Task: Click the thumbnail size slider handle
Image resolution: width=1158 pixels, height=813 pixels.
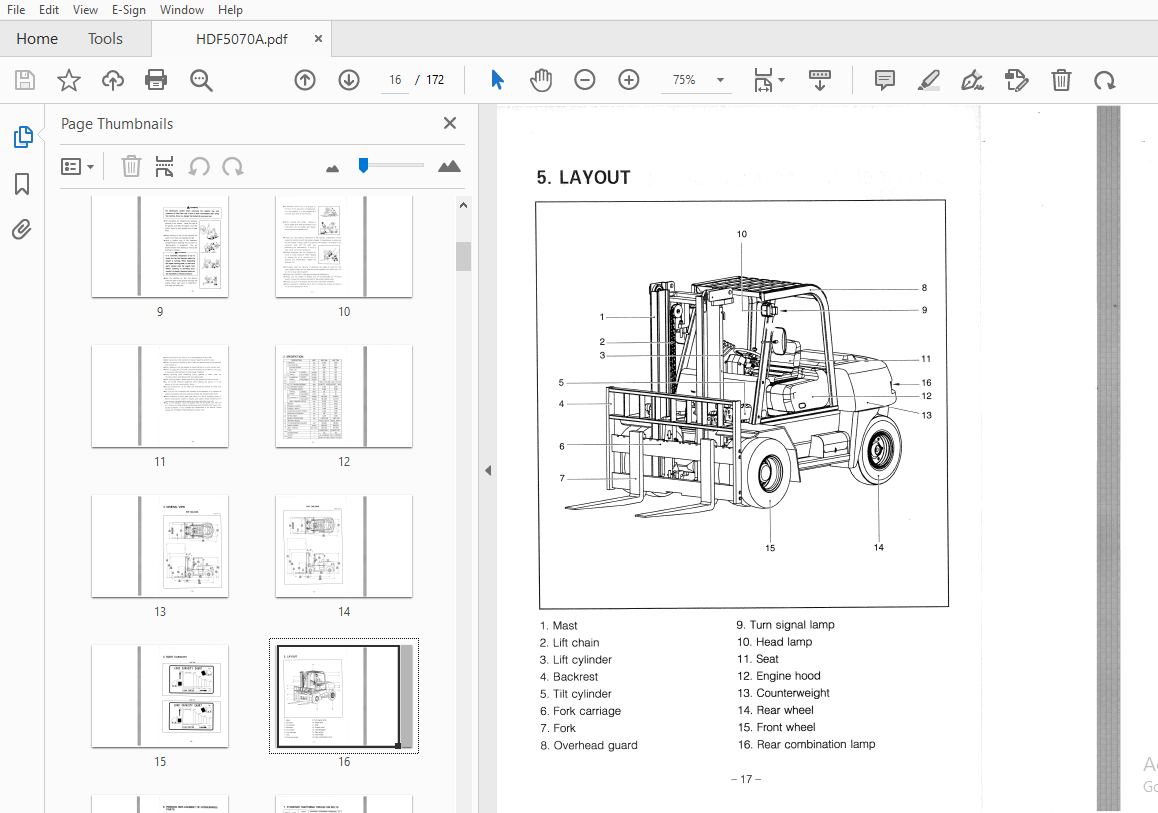Action: coord(363,165)
